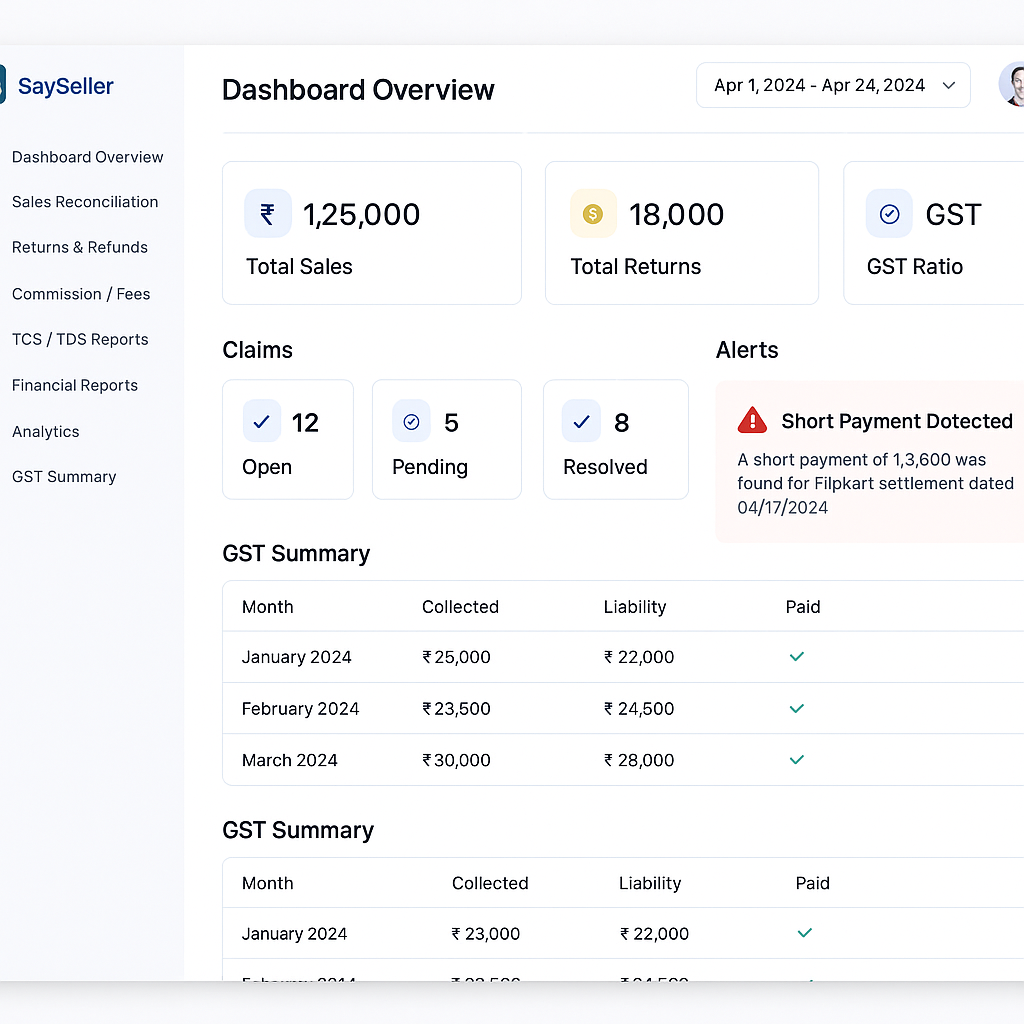Click the gold coin Total Returns icon
This screenshot has height=1024, width=1024.
point(593,214)
